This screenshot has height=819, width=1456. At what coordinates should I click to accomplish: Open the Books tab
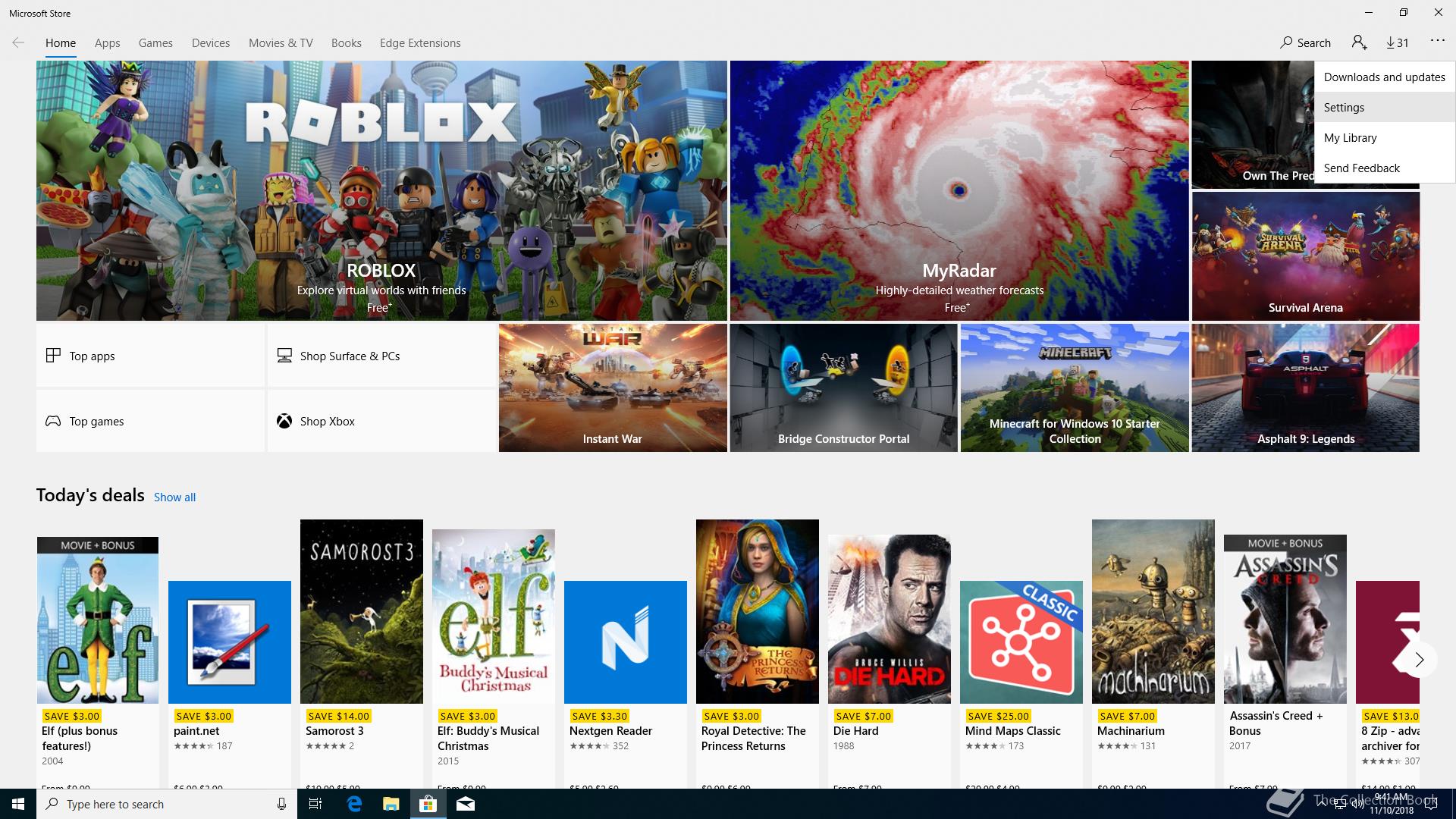tap(346, 42)
